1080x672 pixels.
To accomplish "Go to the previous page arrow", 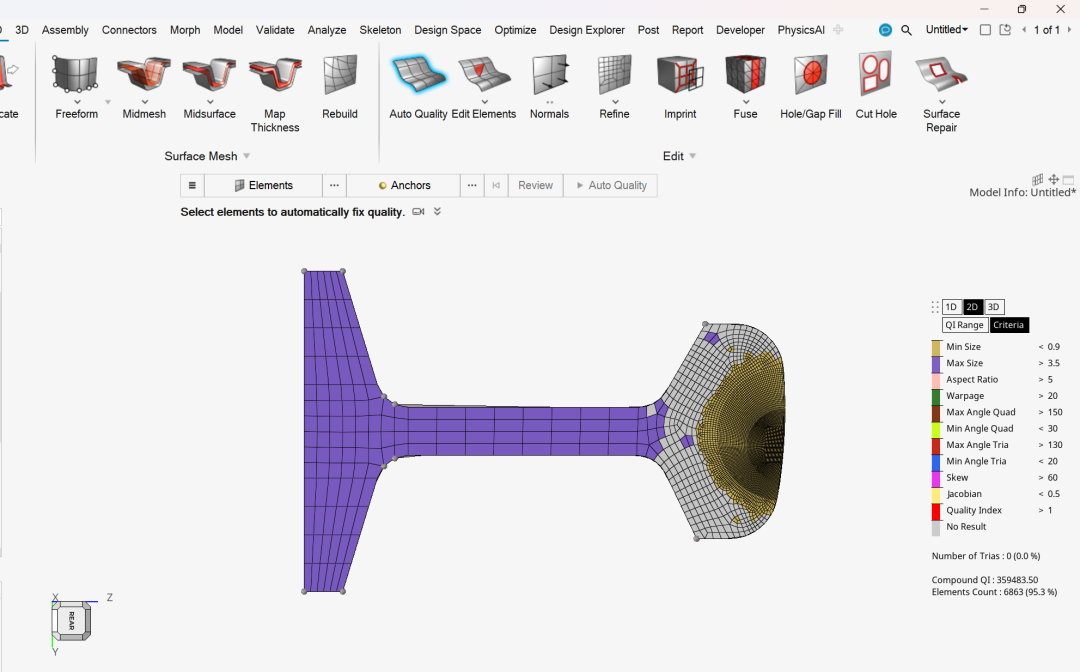I will click(x=1024, y=30).
